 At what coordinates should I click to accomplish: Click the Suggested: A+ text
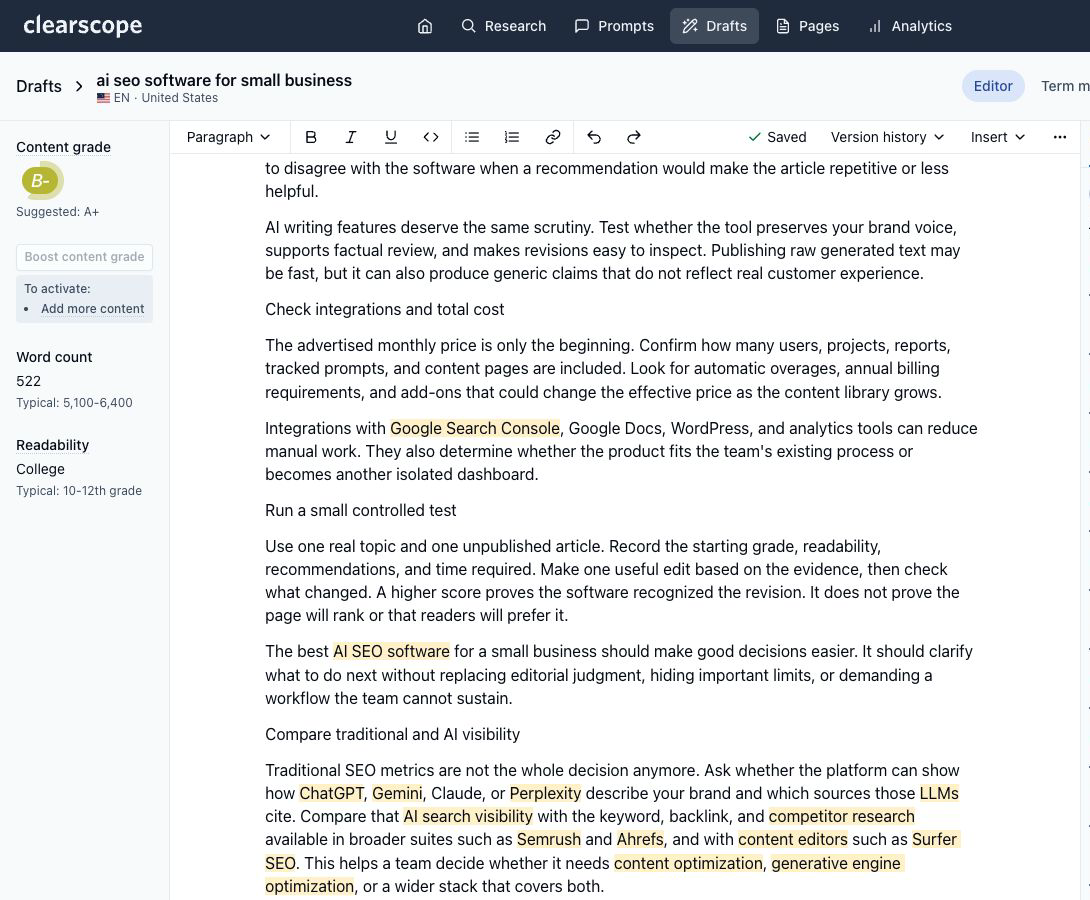pyautogui.click(x=58, y=212)
